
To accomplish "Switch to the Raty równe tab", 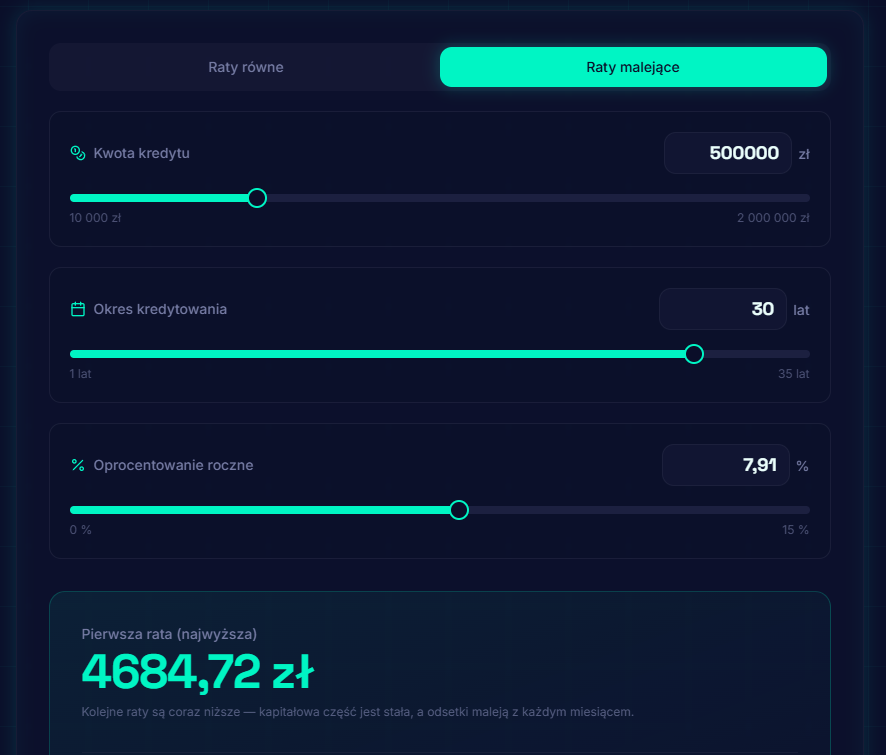I will coord(246,67).
